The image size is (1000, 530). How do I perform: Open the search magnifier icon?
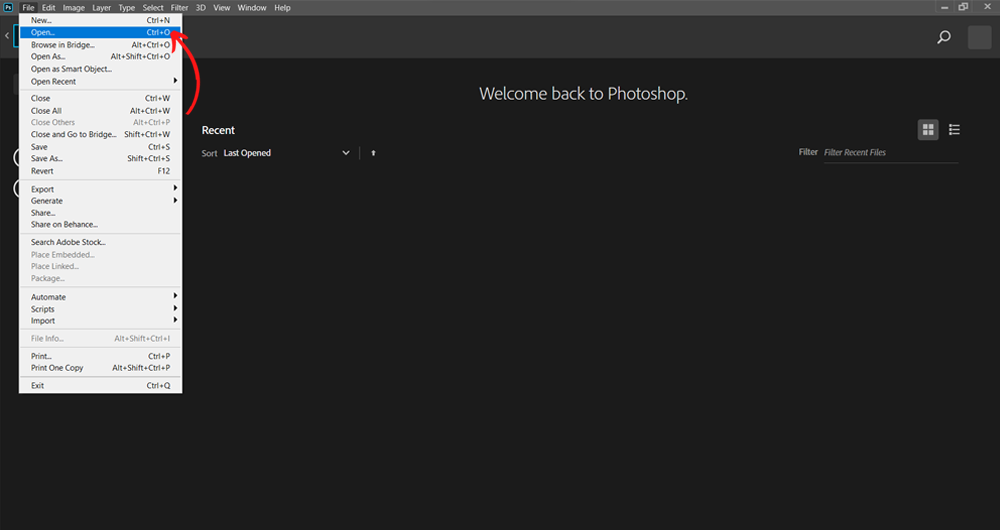pyautogui.click(x=943, y=37)
